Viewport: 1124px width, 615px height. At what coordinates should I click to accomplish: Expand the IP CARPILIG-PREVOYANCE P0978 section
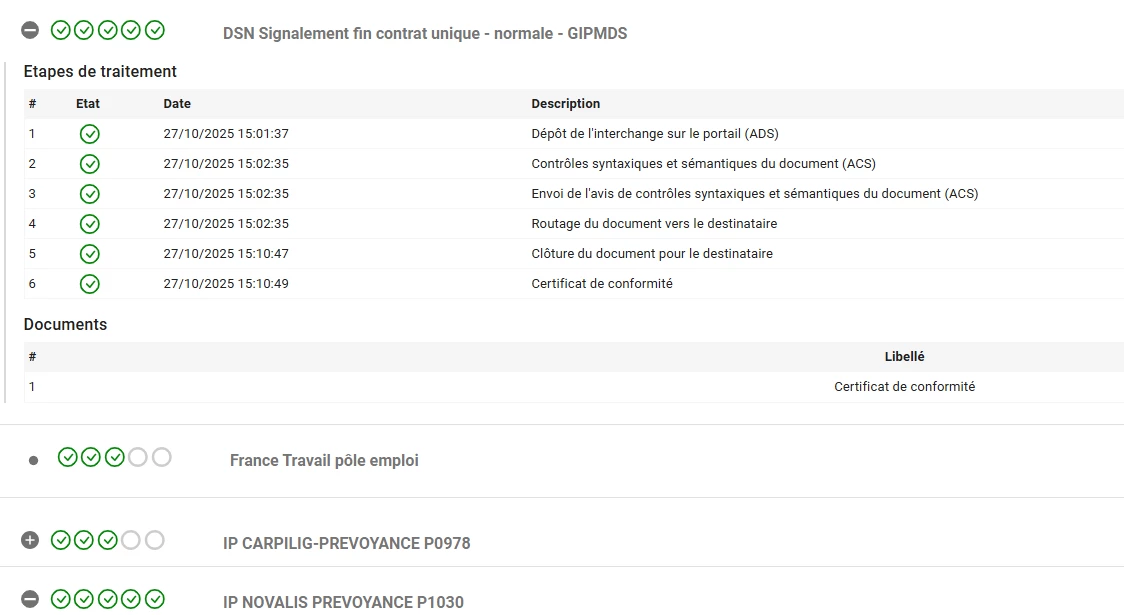click(30, 540)
